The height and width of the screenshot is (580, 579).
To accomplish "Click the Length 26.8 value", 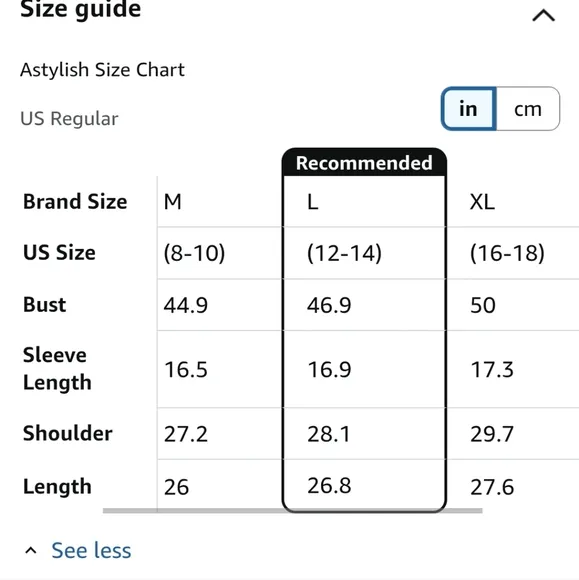I will click(x=329, y=485).
